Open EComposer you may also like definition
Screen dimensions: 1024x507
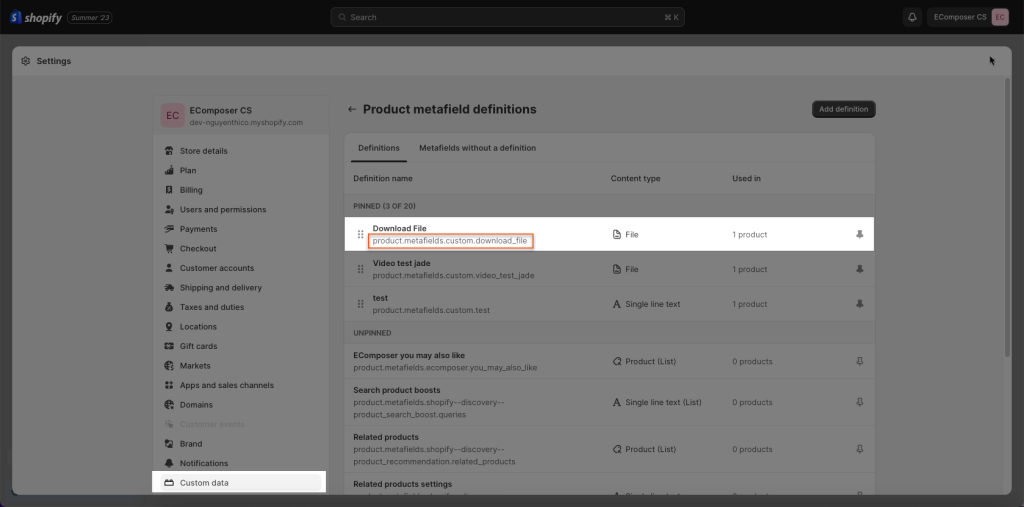tap(409, 355)
